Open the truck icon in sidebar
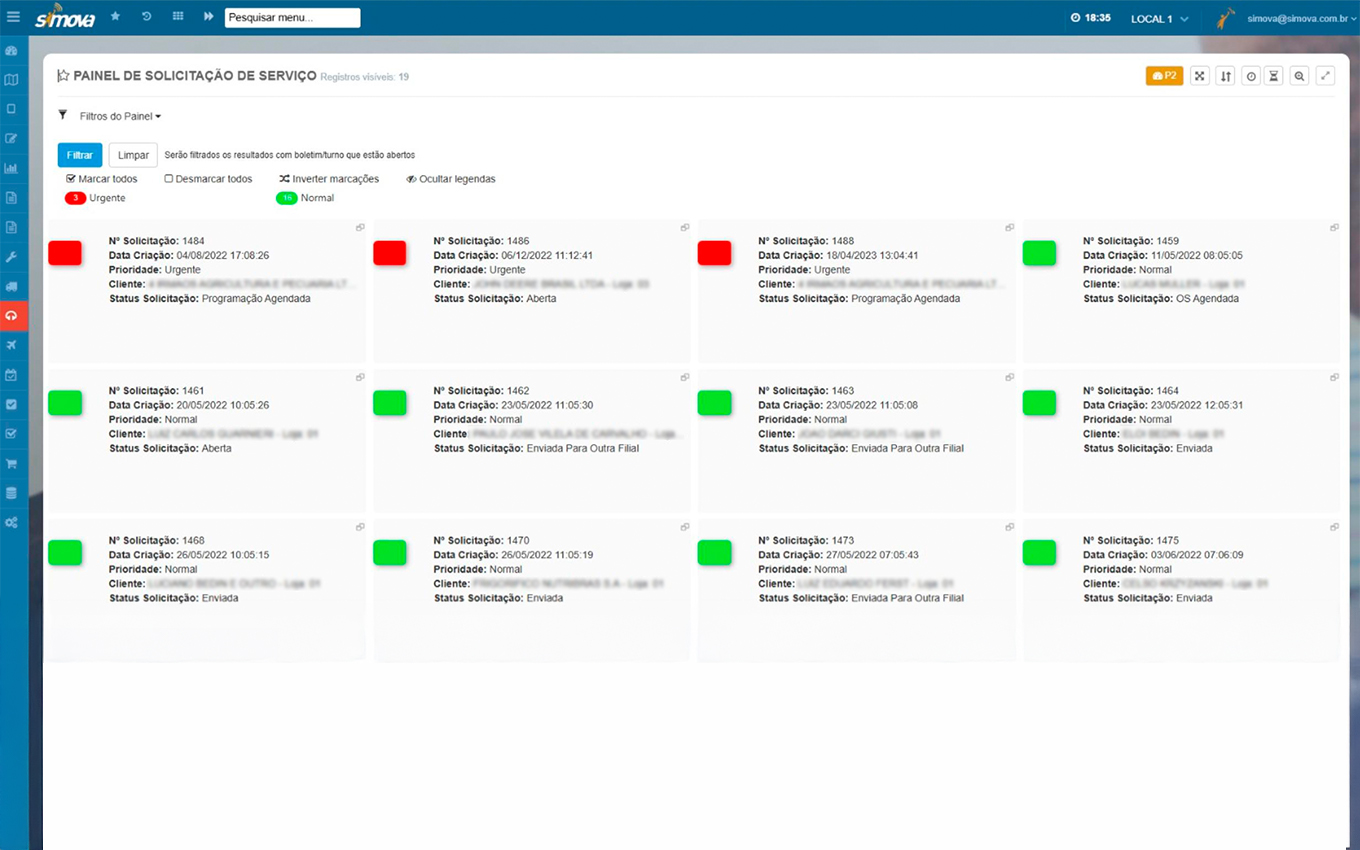Viewport: 1360px width, 850px height. [x=11, y=287]
